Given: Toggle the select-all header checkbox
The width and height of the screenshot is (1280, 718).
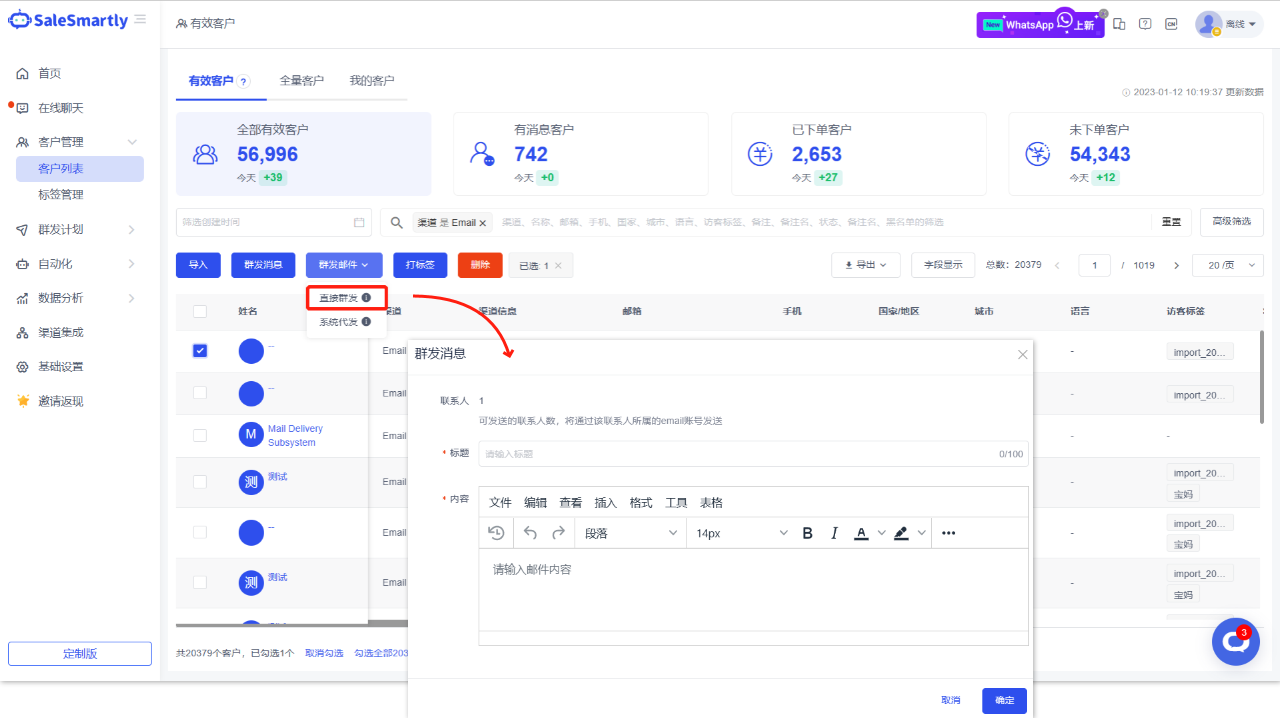Looking at the screenshot, I should [200, 311].
